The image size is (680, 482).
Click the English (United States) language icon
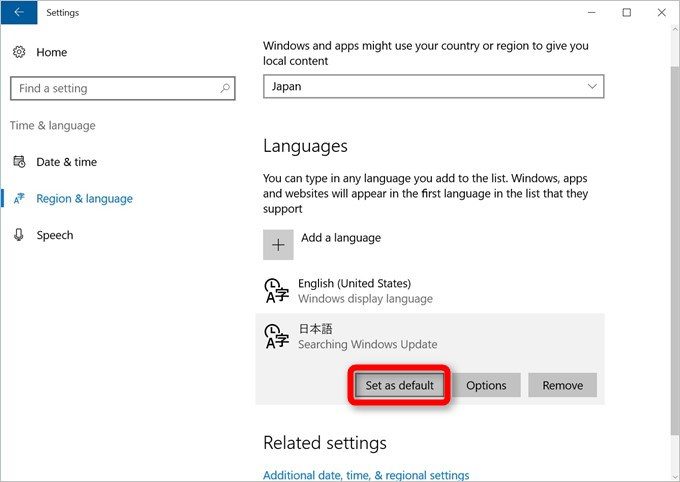(x=276, y=291)
